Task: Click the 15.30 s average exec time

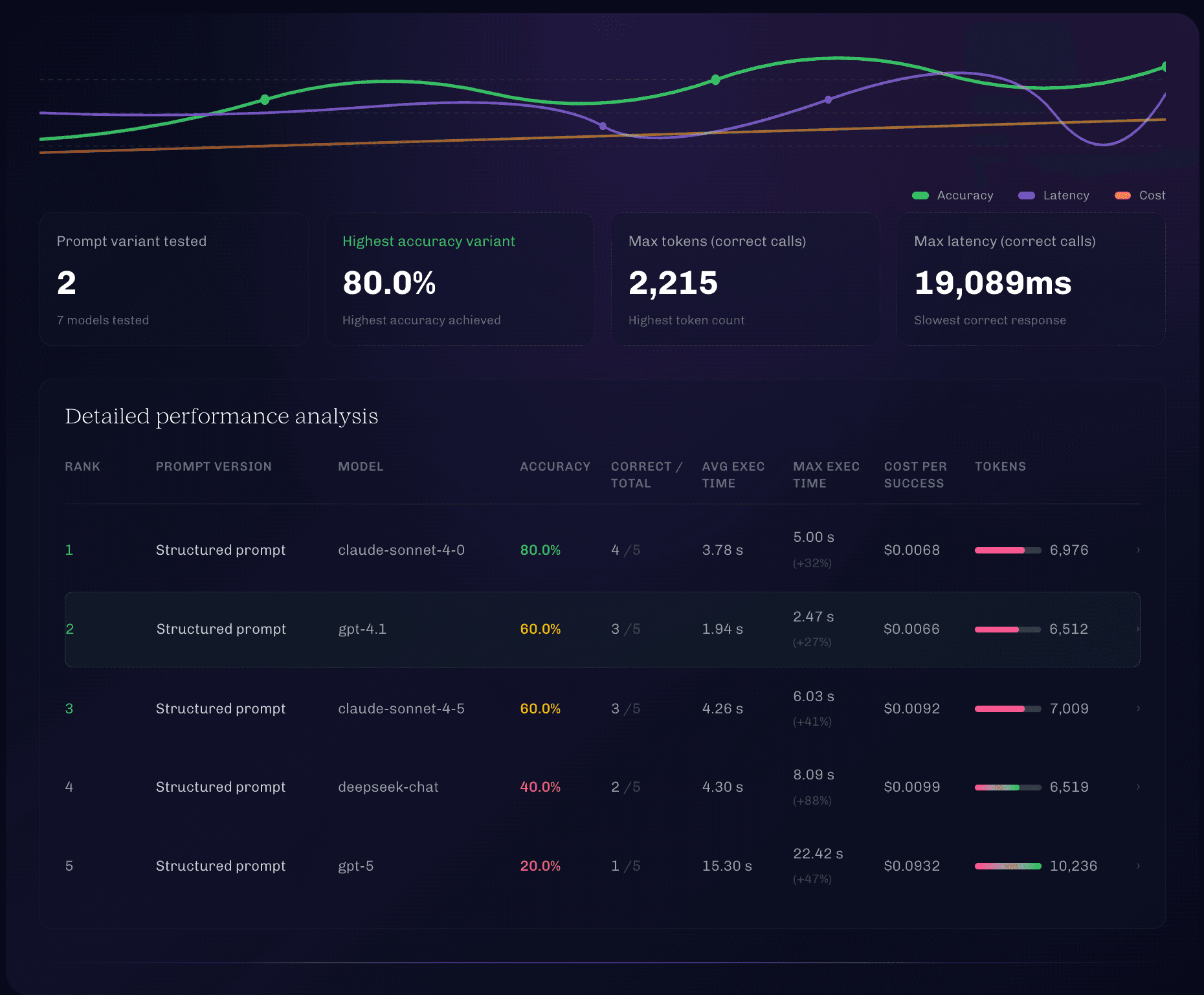Action: [x=727, y=866]
